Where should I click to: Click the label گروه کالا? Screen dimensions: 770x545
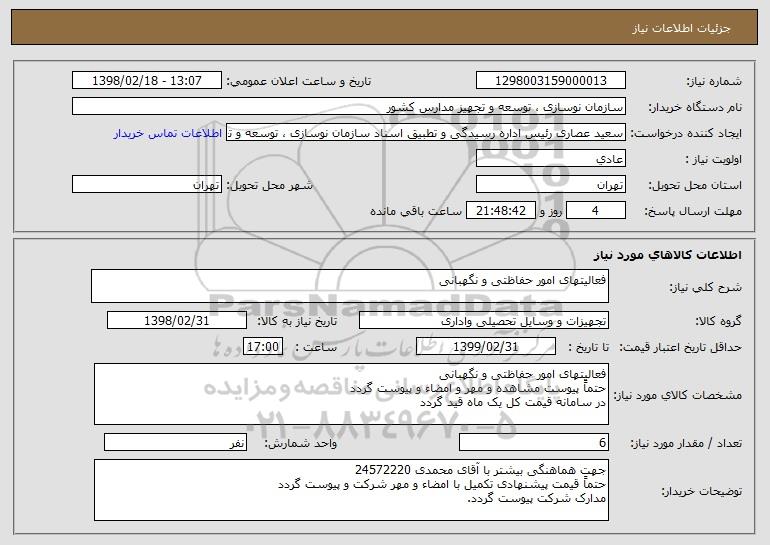tap(718, 321)
